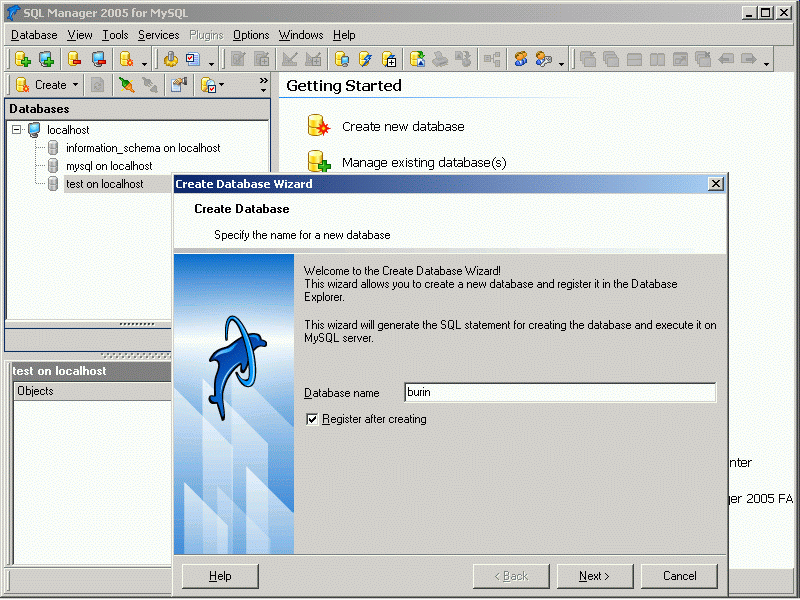Click the greyed-out tile vertically window icon
Viewport: 800px width, 600px height.
657,59
